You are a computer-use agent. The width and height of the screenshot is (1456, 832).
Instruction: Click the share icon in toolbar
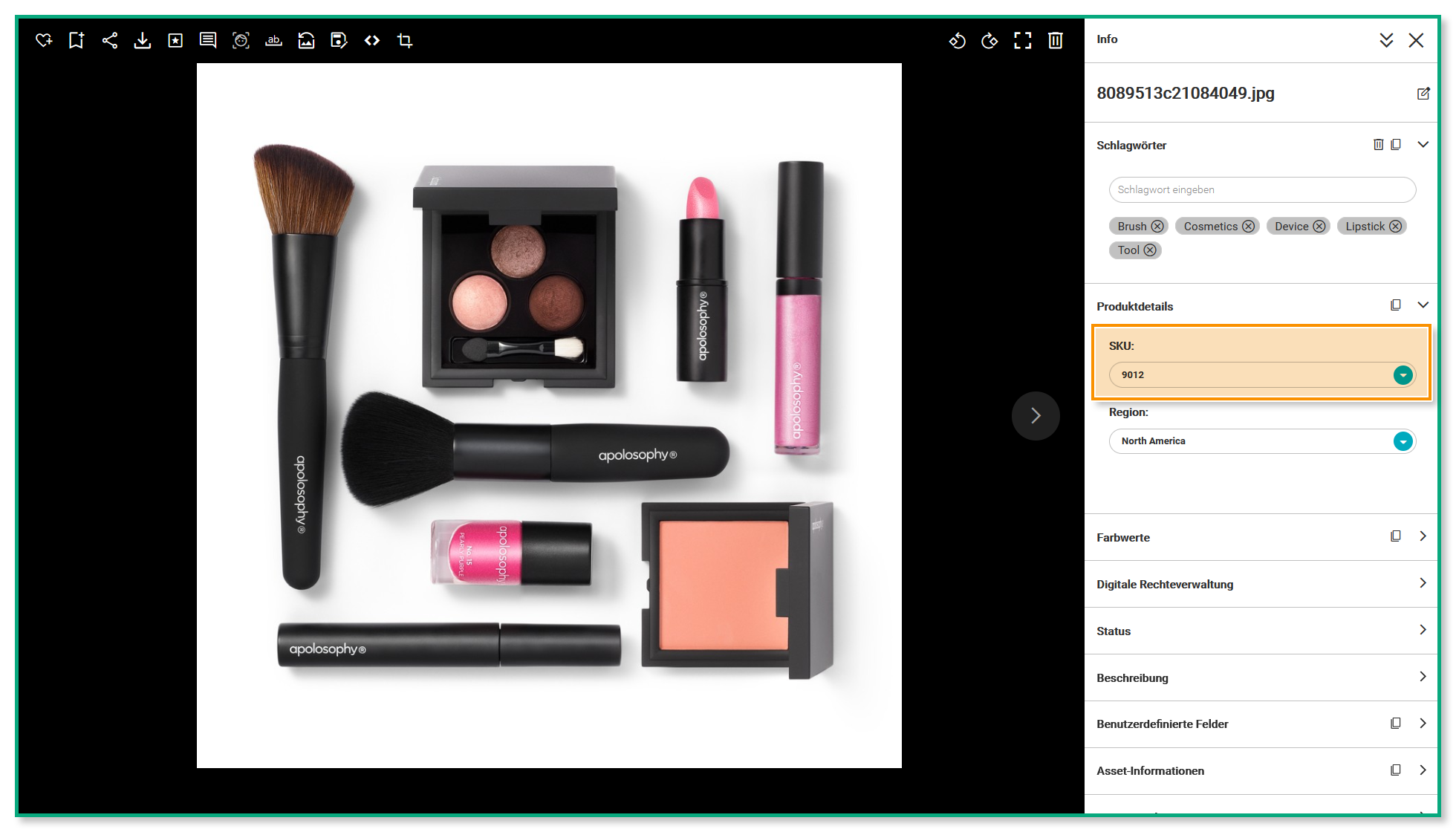110,40
